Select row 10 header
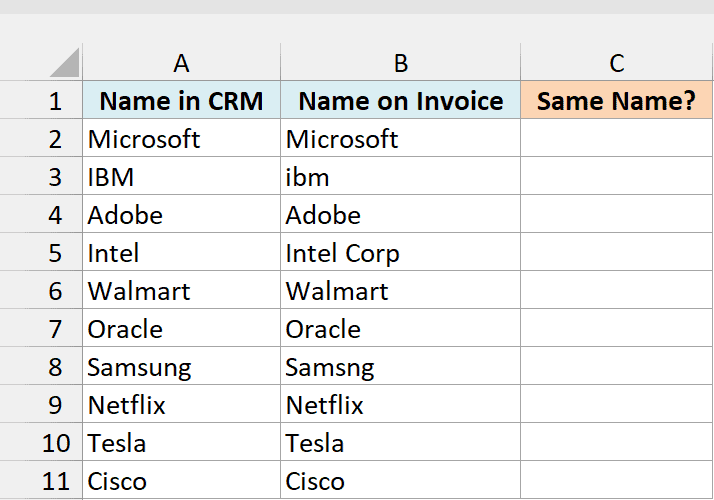The image size is (714, 500). (x=41, y=443)
